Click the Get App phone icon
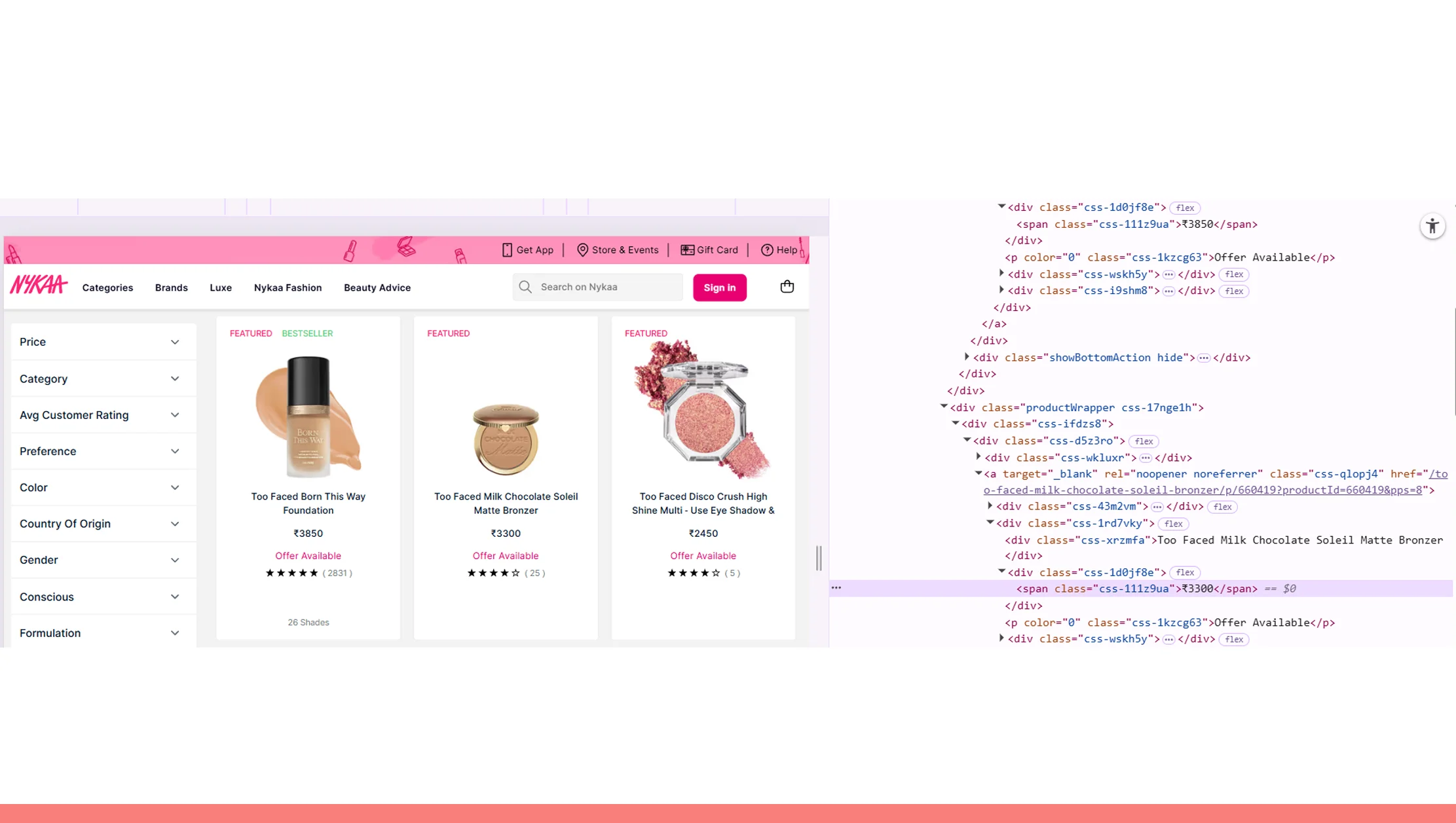 click(508, 249)
